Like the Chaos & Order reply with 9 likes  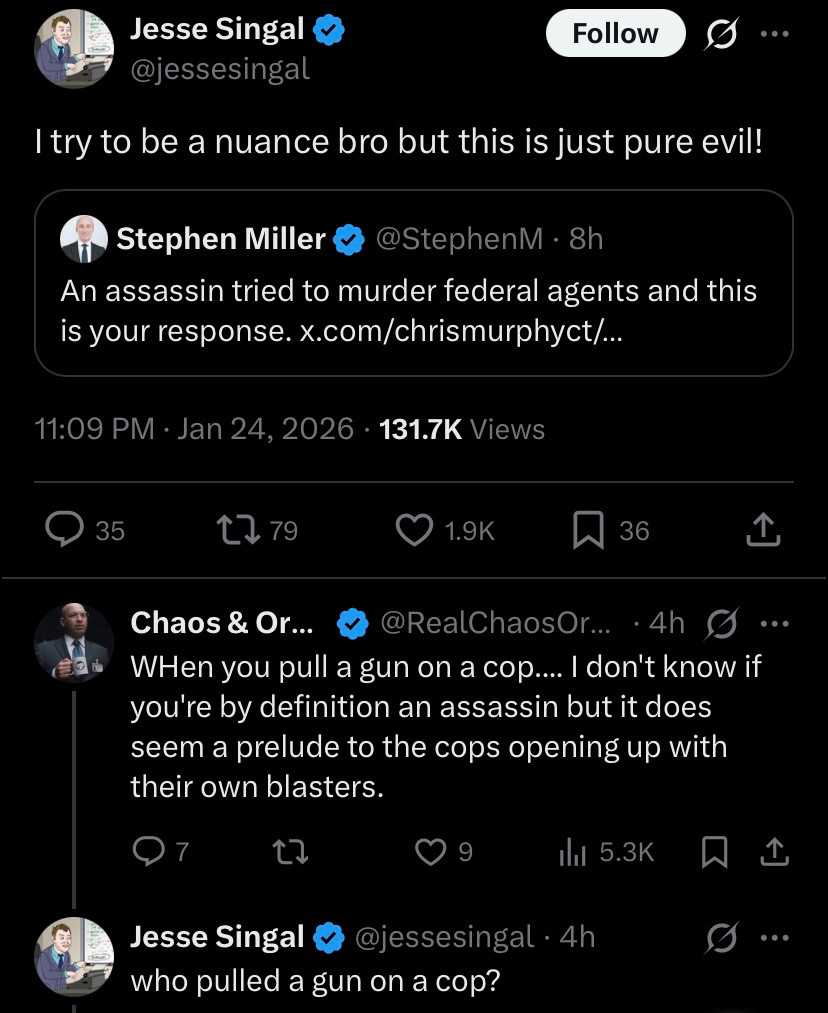(x=429, y=851)
